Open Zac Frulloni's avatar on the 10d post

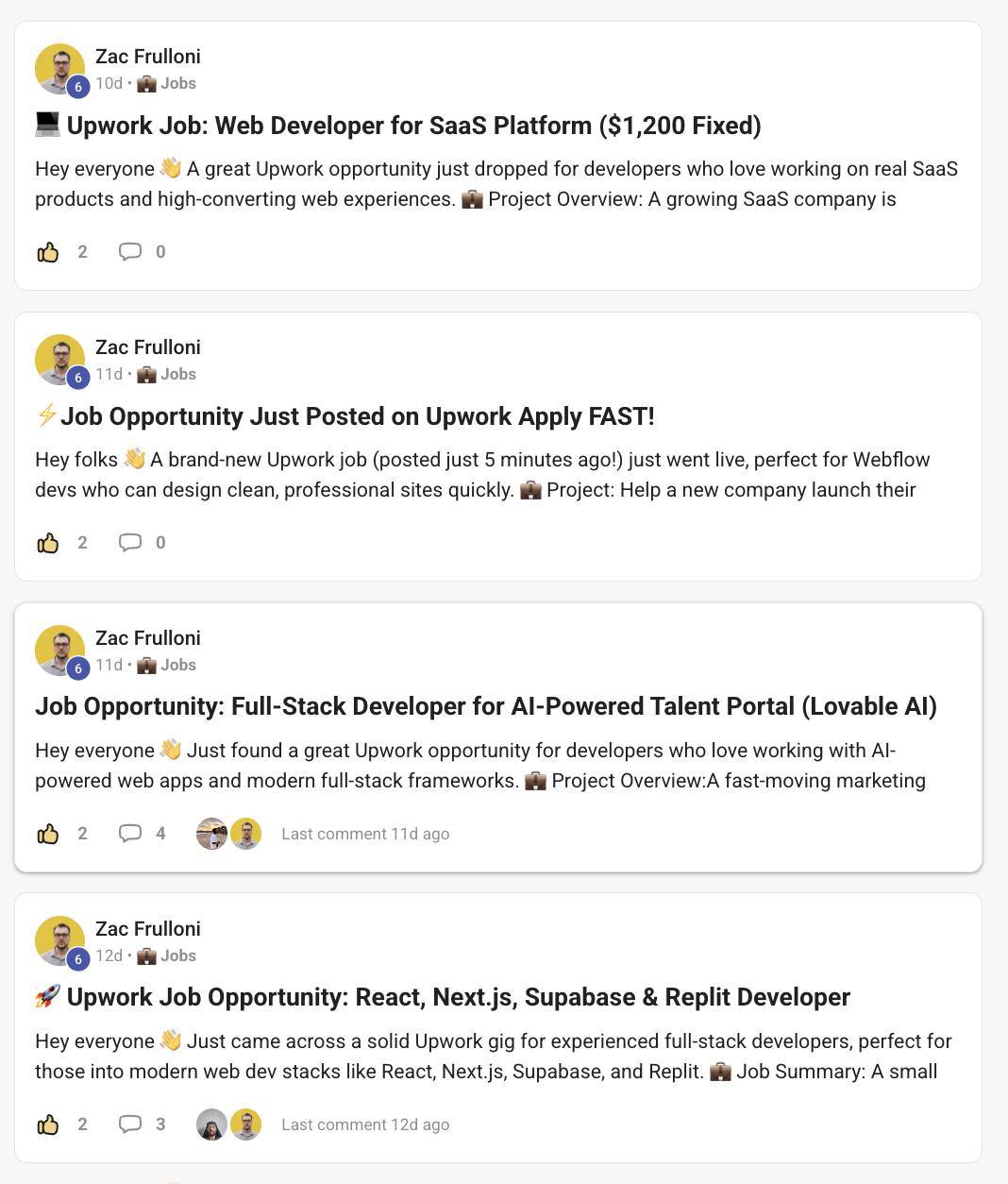[60, 69]
